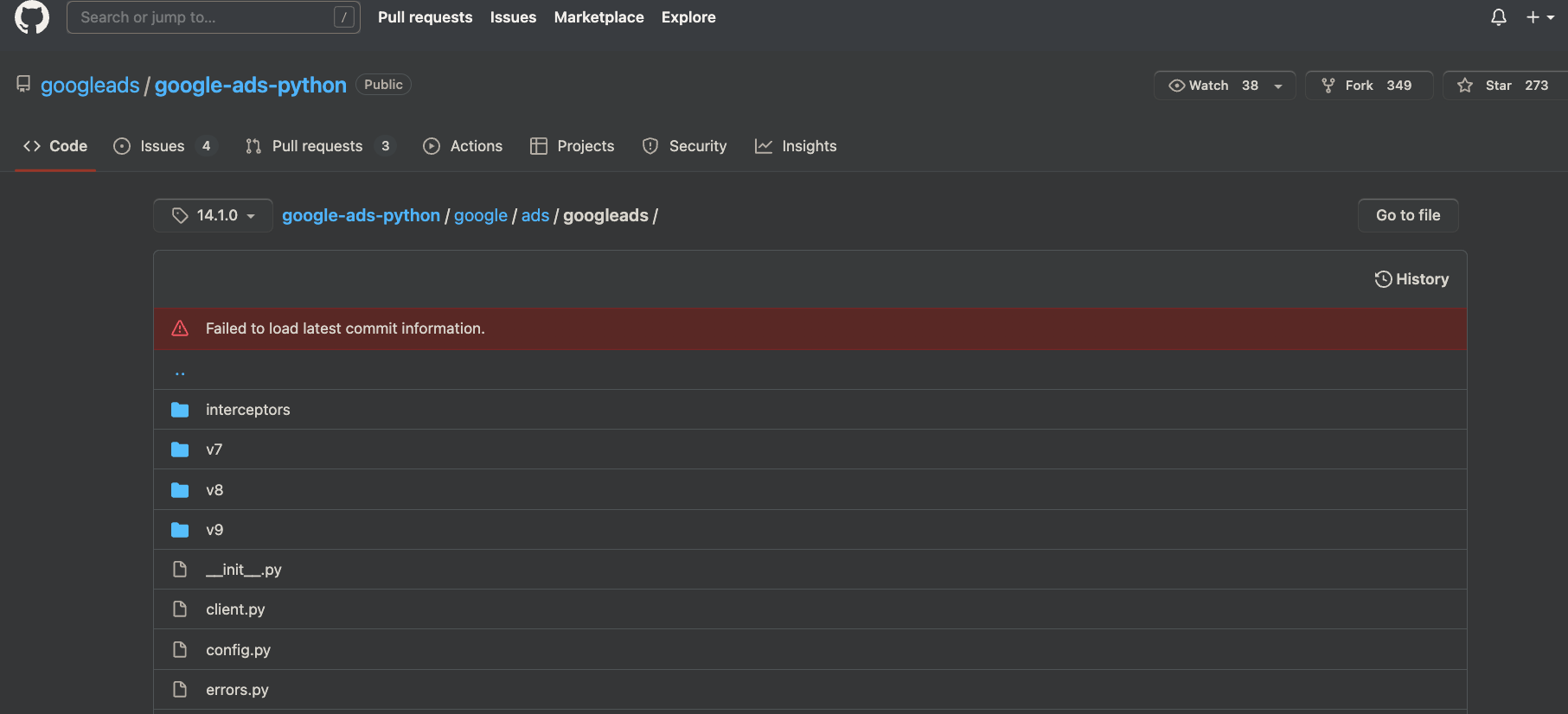The height and width of the screenshot is (714, 1568).
Task: Click the interceptors folder icon
Action: pos(180,410)
